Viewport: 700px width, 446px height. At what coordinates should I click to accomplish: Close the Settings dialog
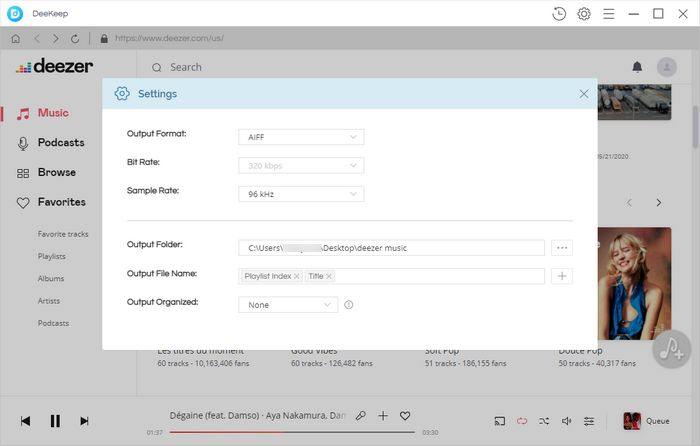[583, 94]
